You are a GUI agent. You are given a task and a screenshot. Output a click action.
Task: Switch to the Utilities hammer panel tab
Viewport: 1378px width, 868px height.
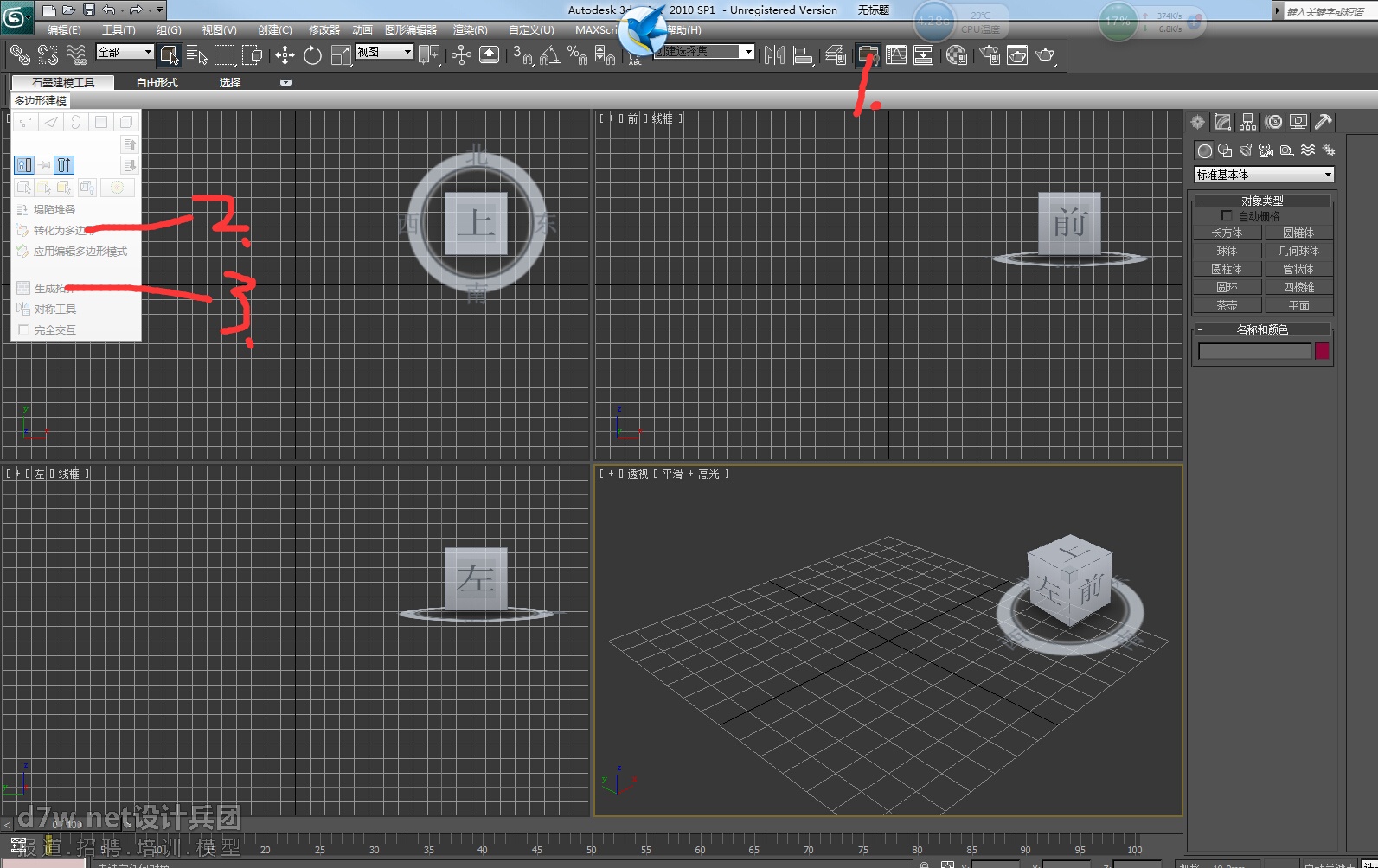click(x=1323, y=122)
